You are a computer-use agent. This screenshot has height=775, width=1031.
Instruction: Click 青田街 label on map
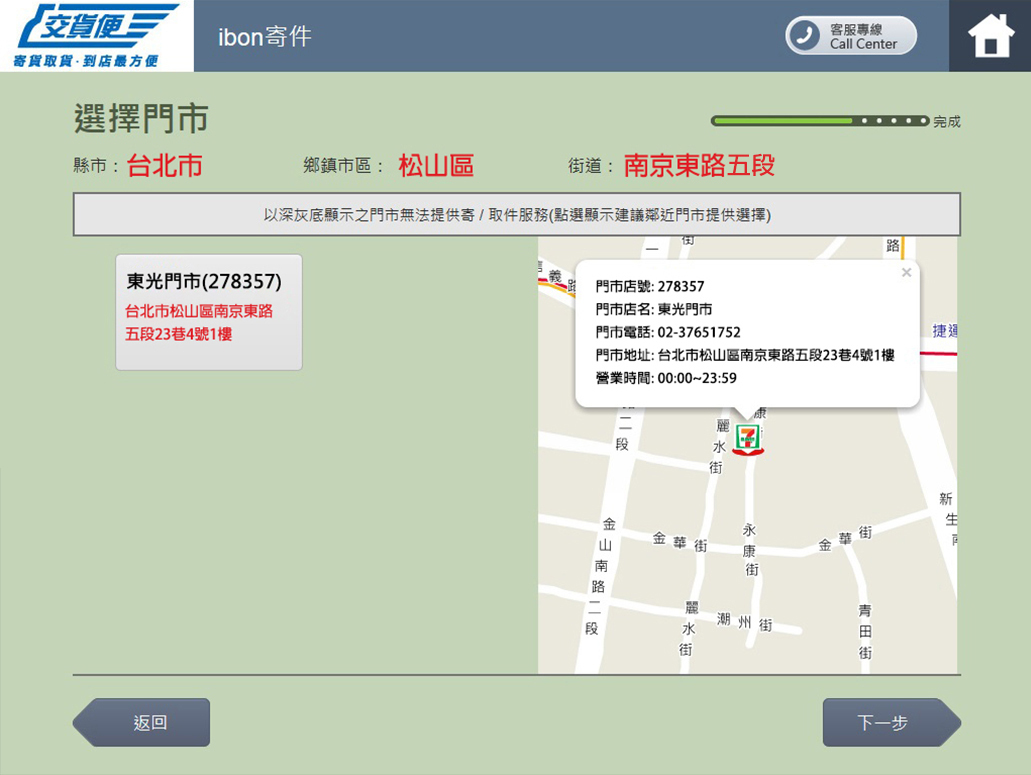(x=865, y=632)
